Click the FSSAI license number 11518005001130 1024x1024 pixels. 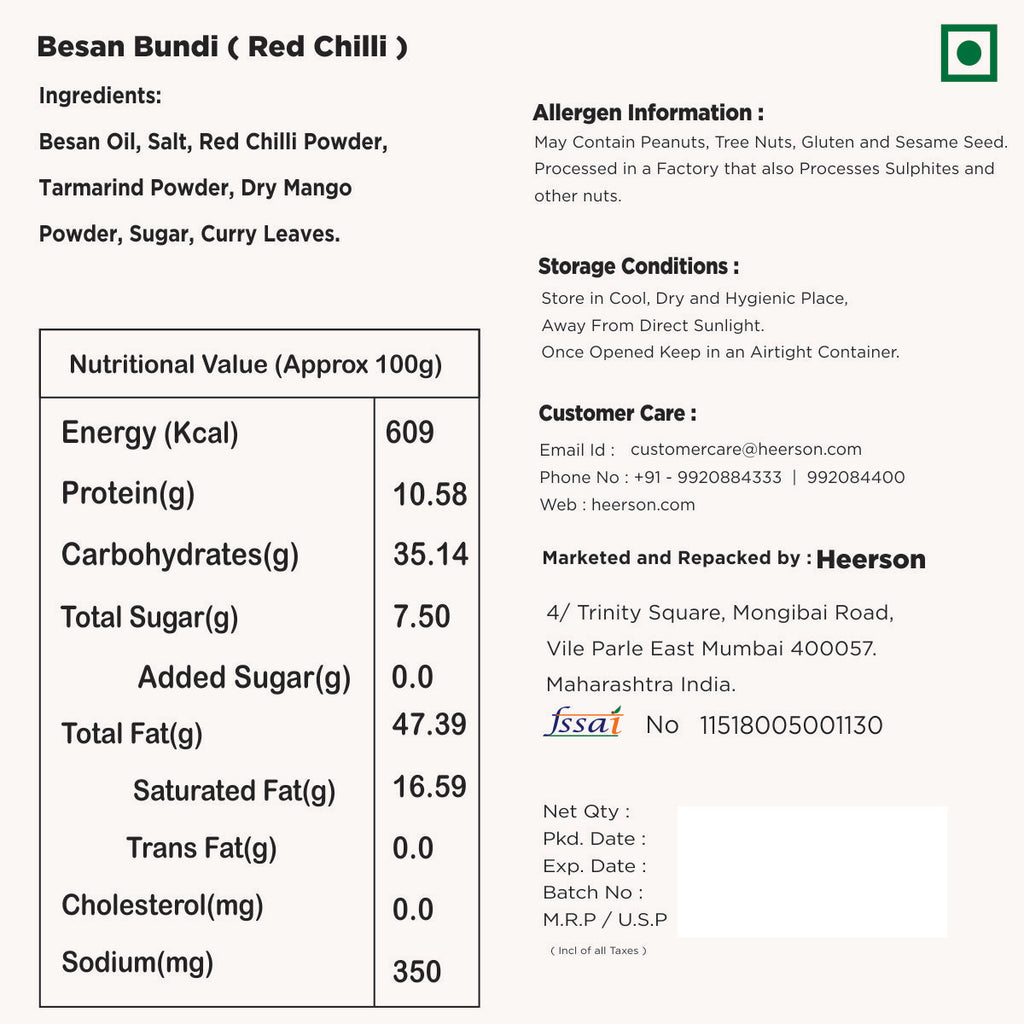tap(790, 725)
